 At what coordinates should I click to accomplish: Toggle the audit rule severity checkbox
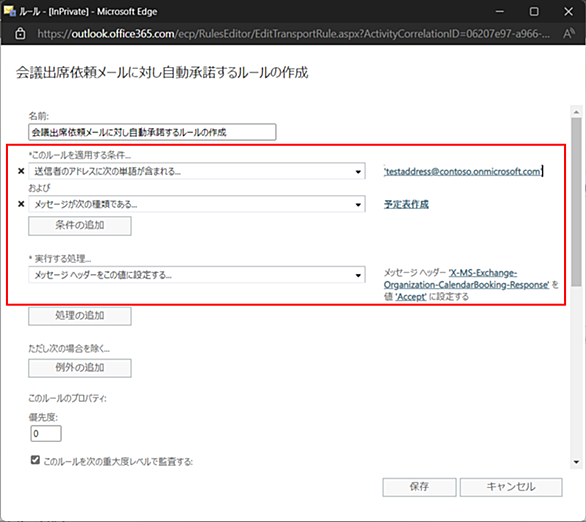(x=35, y=460)
